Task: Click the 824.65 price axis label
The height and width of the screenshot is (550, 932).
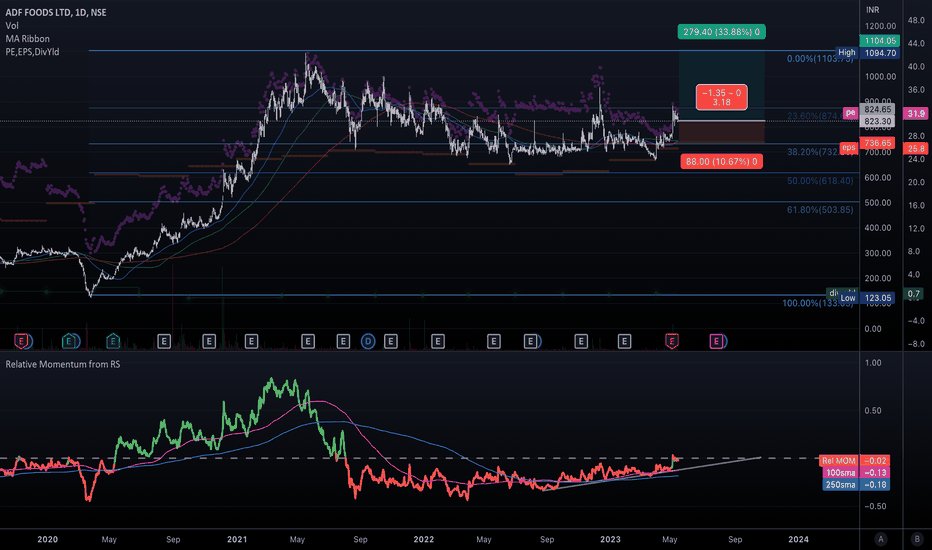Action: [877, 109]
